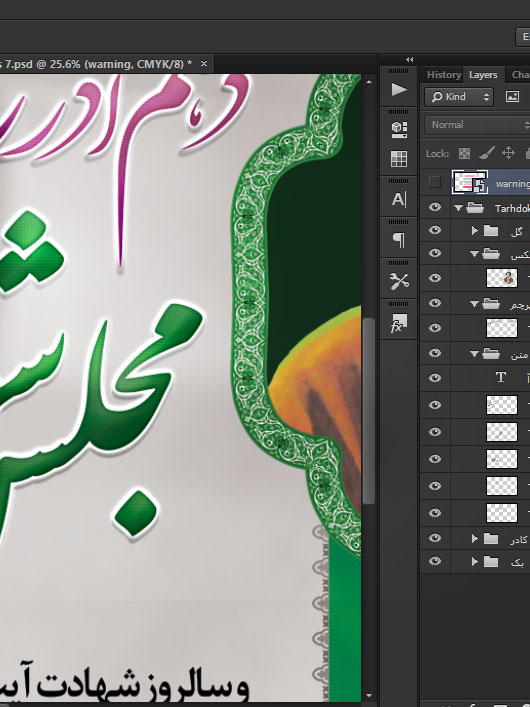This screenshot has width=530, height=707.
Task: Click the بک group folder icon
Action: click(x=491, y=561)
